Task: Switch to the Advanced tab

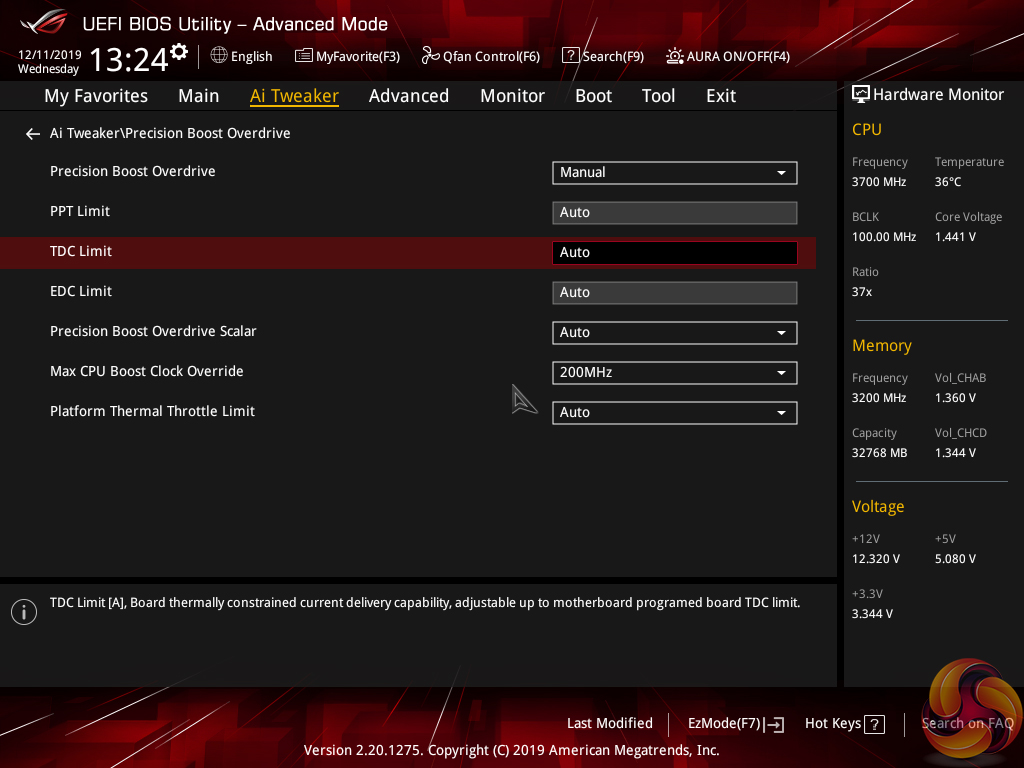Action: (x=408, y=96)
